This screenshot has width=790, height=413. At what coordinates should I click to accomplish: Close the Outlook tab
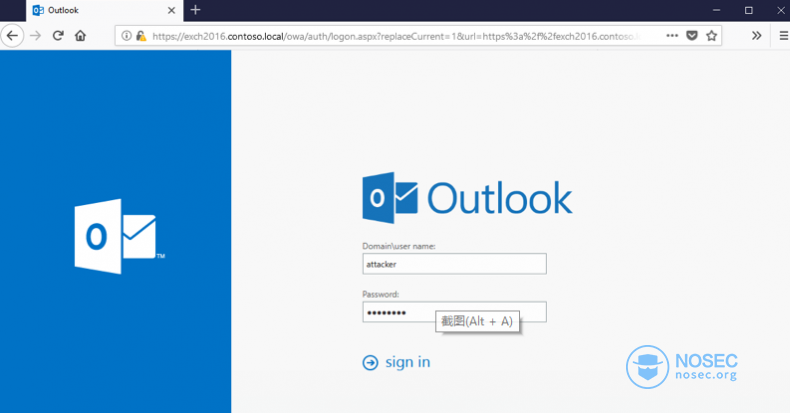pyautogui.click(x=171, y=11)
